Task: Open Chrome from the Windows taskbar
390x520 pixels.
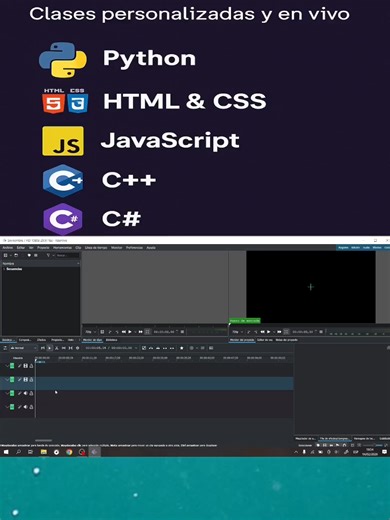Action: click(x=69, y=452)
